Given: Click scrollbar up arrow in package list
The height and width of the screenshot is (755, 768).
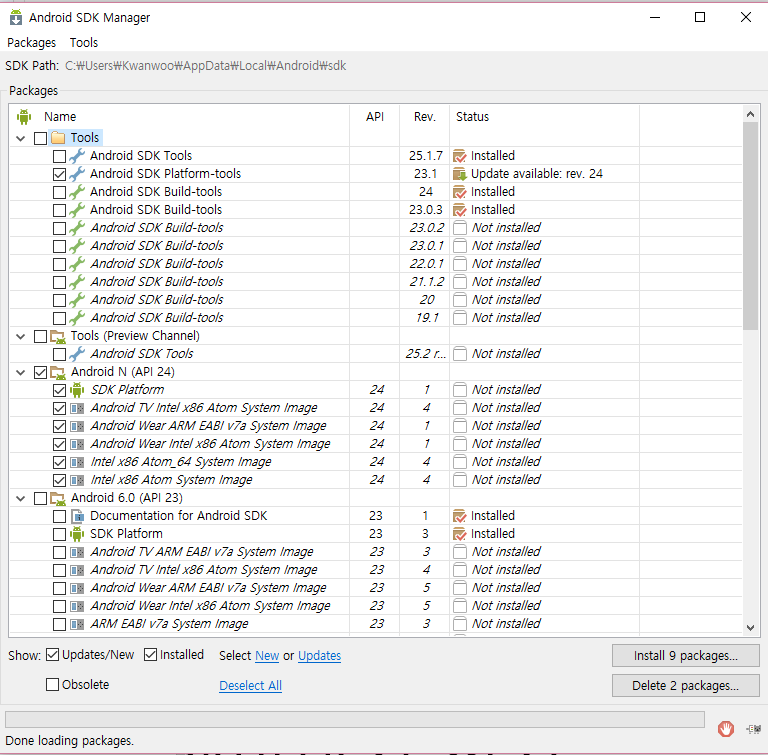Looking at the screenshot, I should point(750,114).
